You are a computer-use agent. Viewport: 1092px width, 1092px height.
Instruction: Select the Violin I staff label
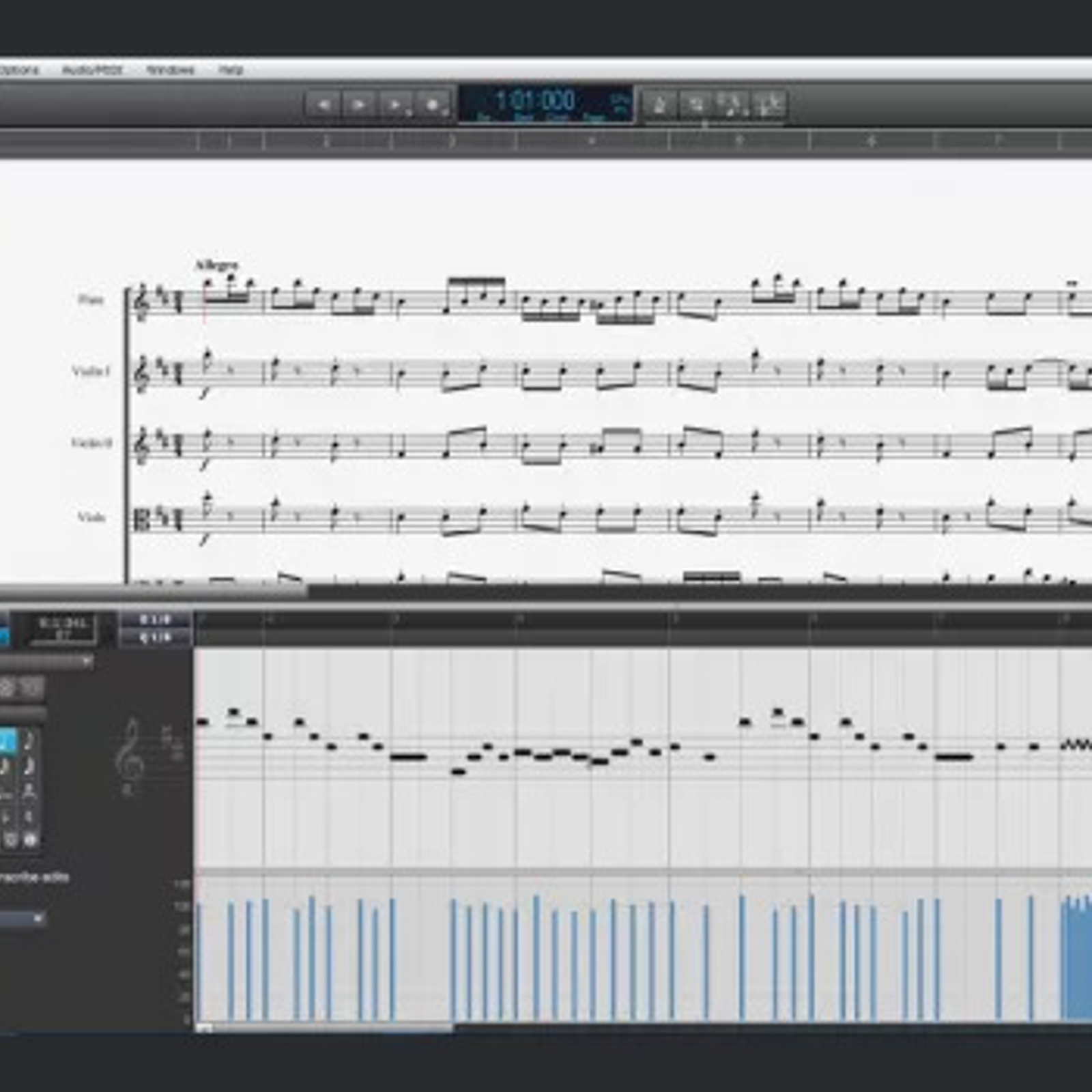(90, 371)
